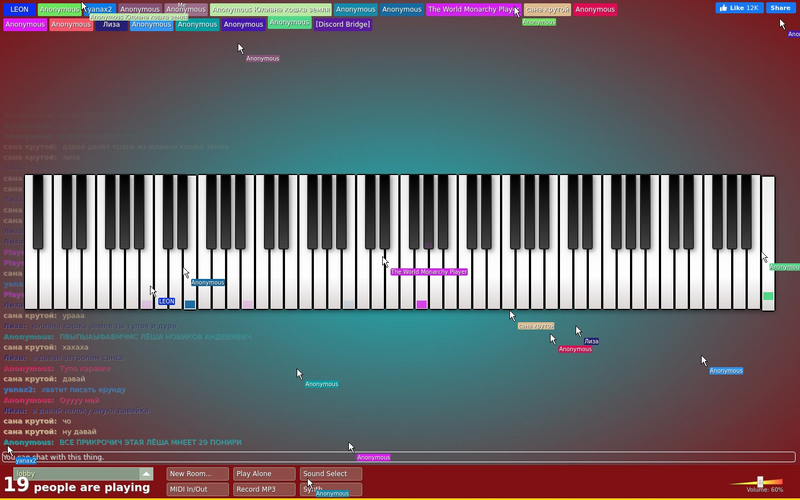Open MIDI In/Out settings
The width and height of the screenshot is (800, 500).
coord(197,489)
